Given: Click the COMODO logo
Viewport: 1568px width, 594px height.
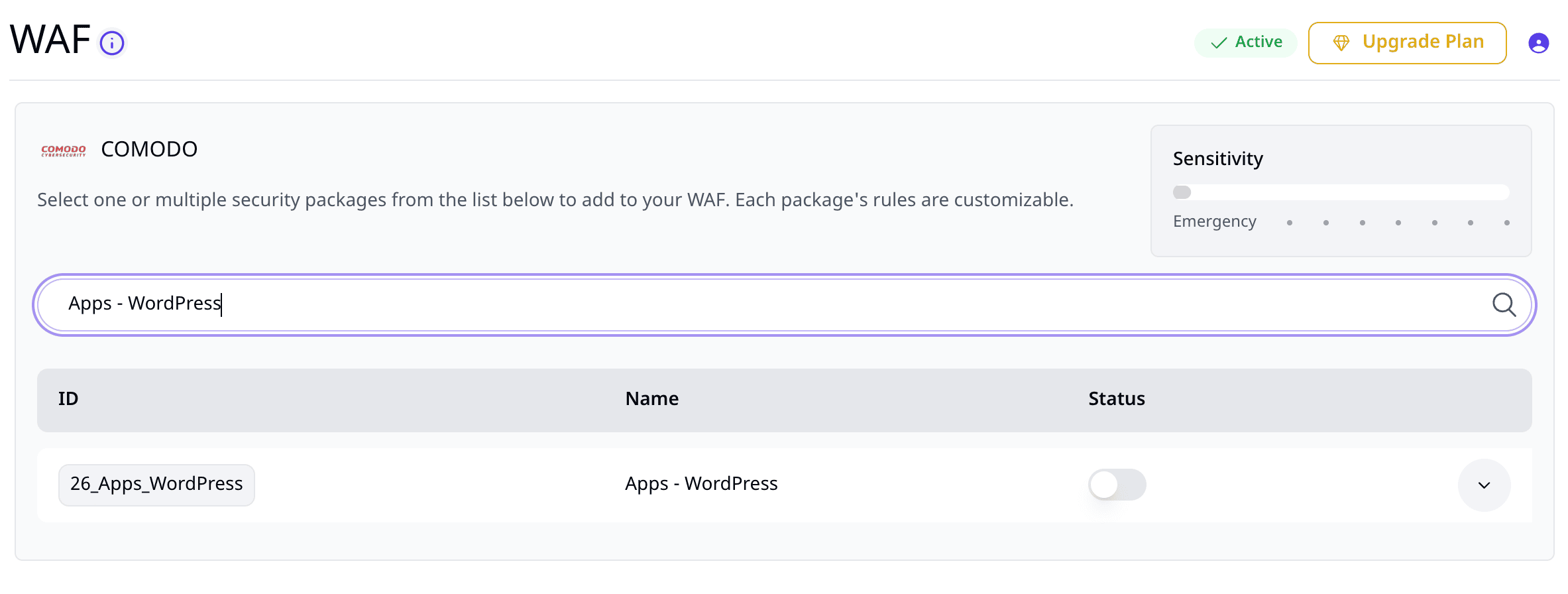Looking at the screenshot, I should pos(64,150).
